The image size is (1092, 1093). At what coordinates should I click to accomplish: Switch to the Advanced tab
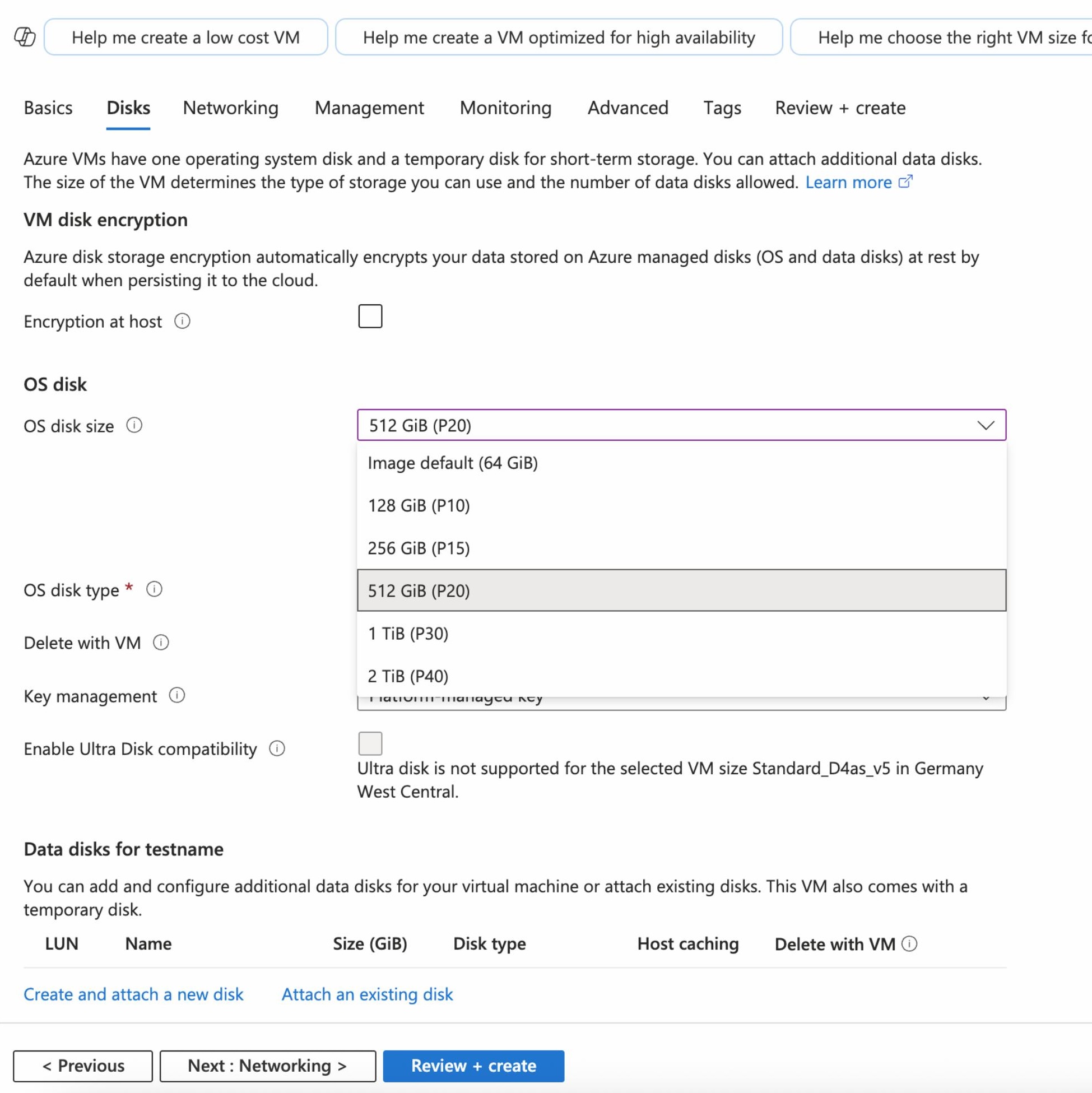tap(628, 108)
